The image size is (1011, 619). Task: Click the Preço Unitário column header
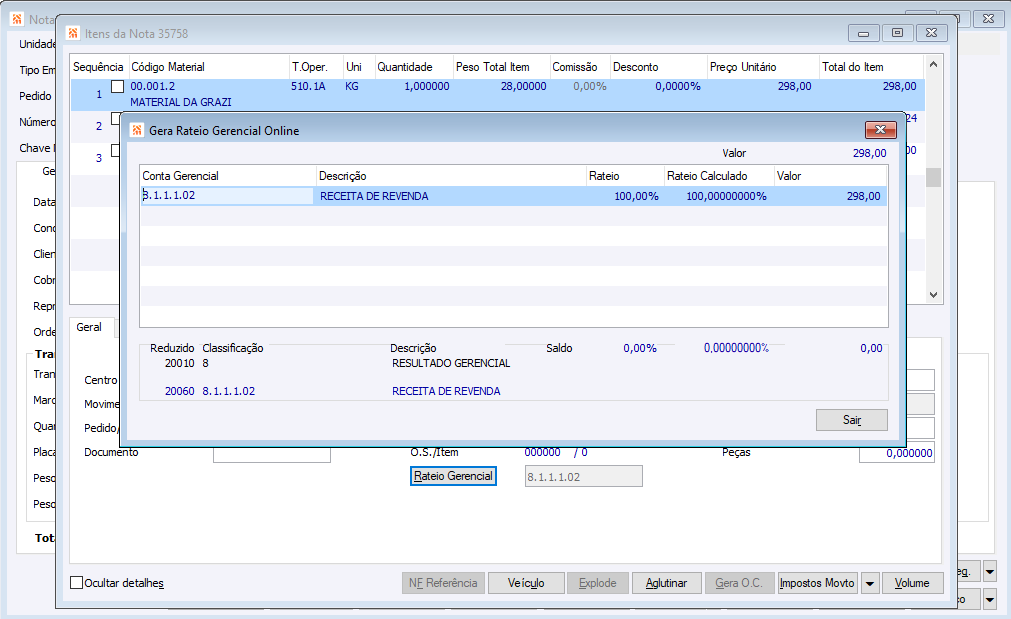point(763,67)
